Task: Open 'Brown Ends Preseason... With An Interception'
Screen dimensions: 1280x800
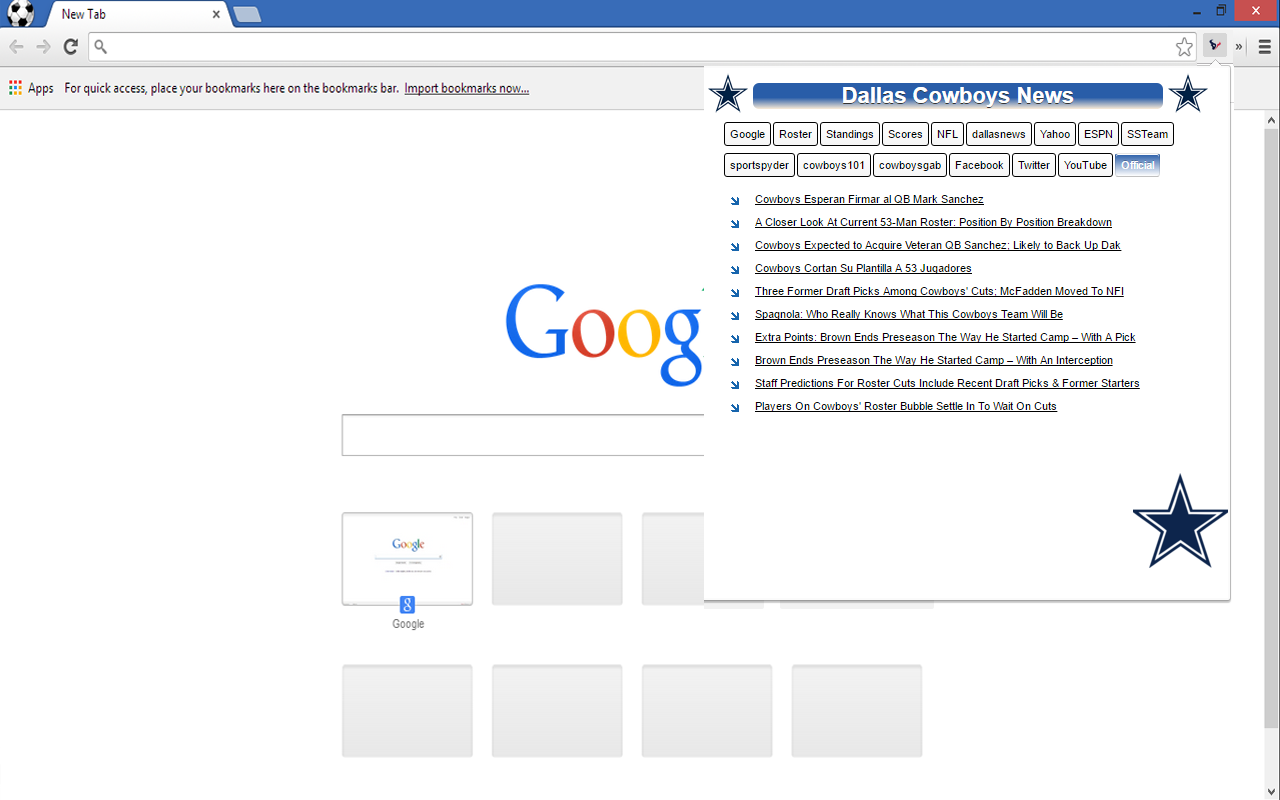Action: click(934, 360)
